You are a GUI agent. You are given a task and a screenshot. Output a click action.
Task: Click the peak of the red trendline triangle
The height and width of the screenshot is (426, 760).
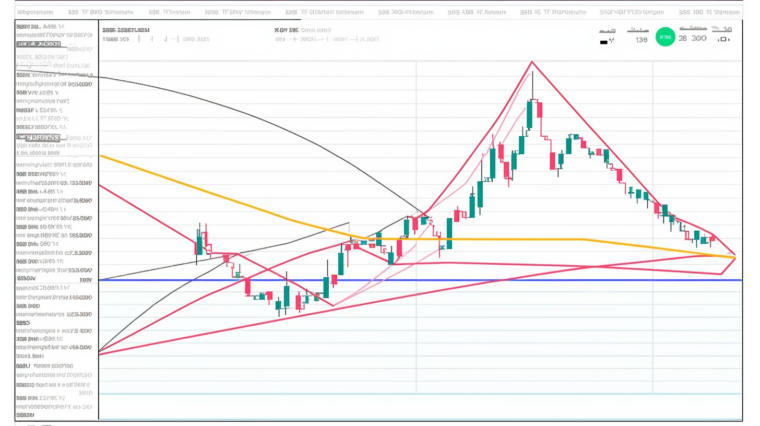tap(532, 62)
